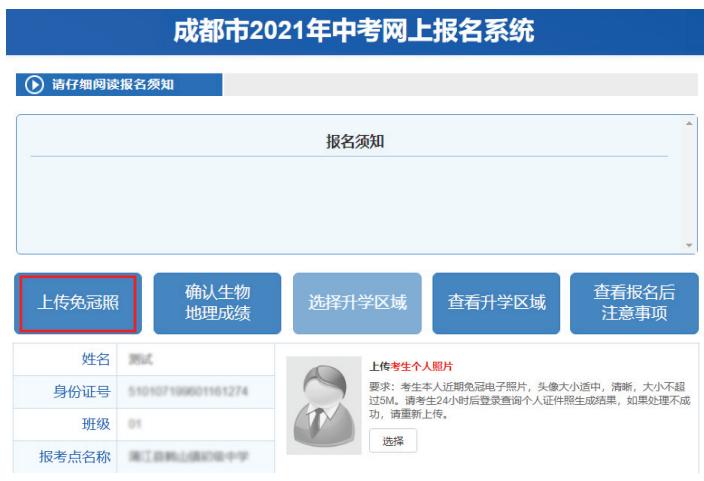The width and height of the screenshot is (704, 481).
Task: View 查看报名后注意事项 button
Action: coord(634,303)
